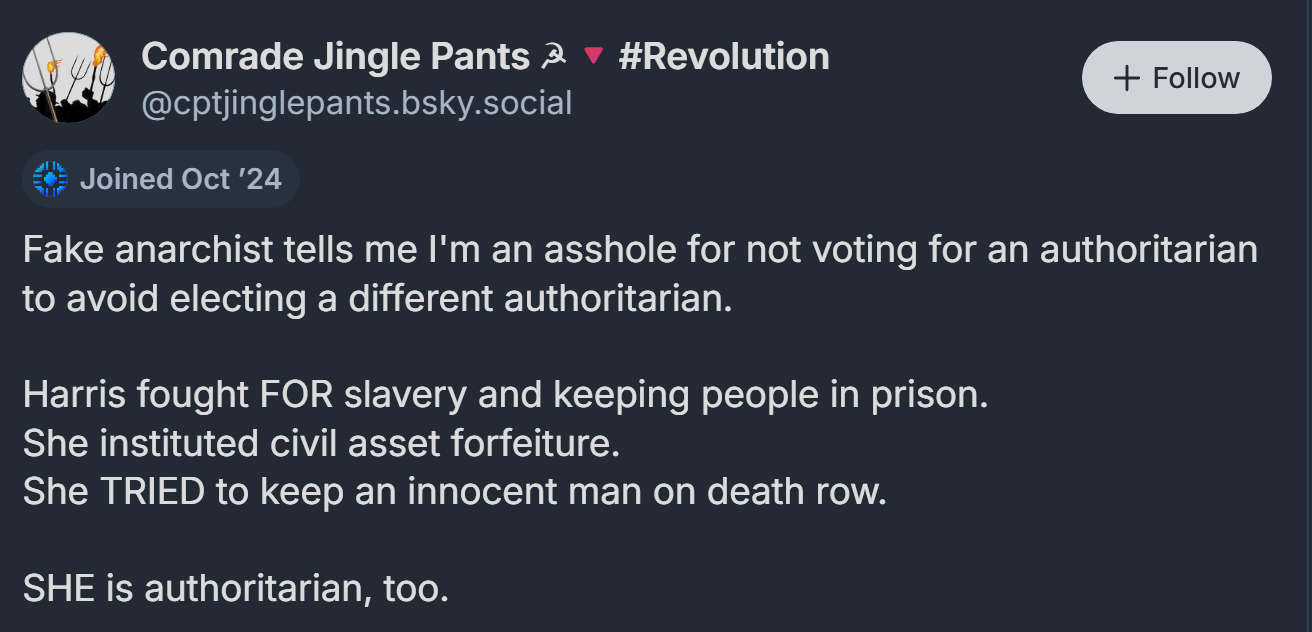Click the 'Fake anarchist tells me' sentence
Image resolution: width=1312 pixels, height=632 pixels.
(x=640, y=249)
